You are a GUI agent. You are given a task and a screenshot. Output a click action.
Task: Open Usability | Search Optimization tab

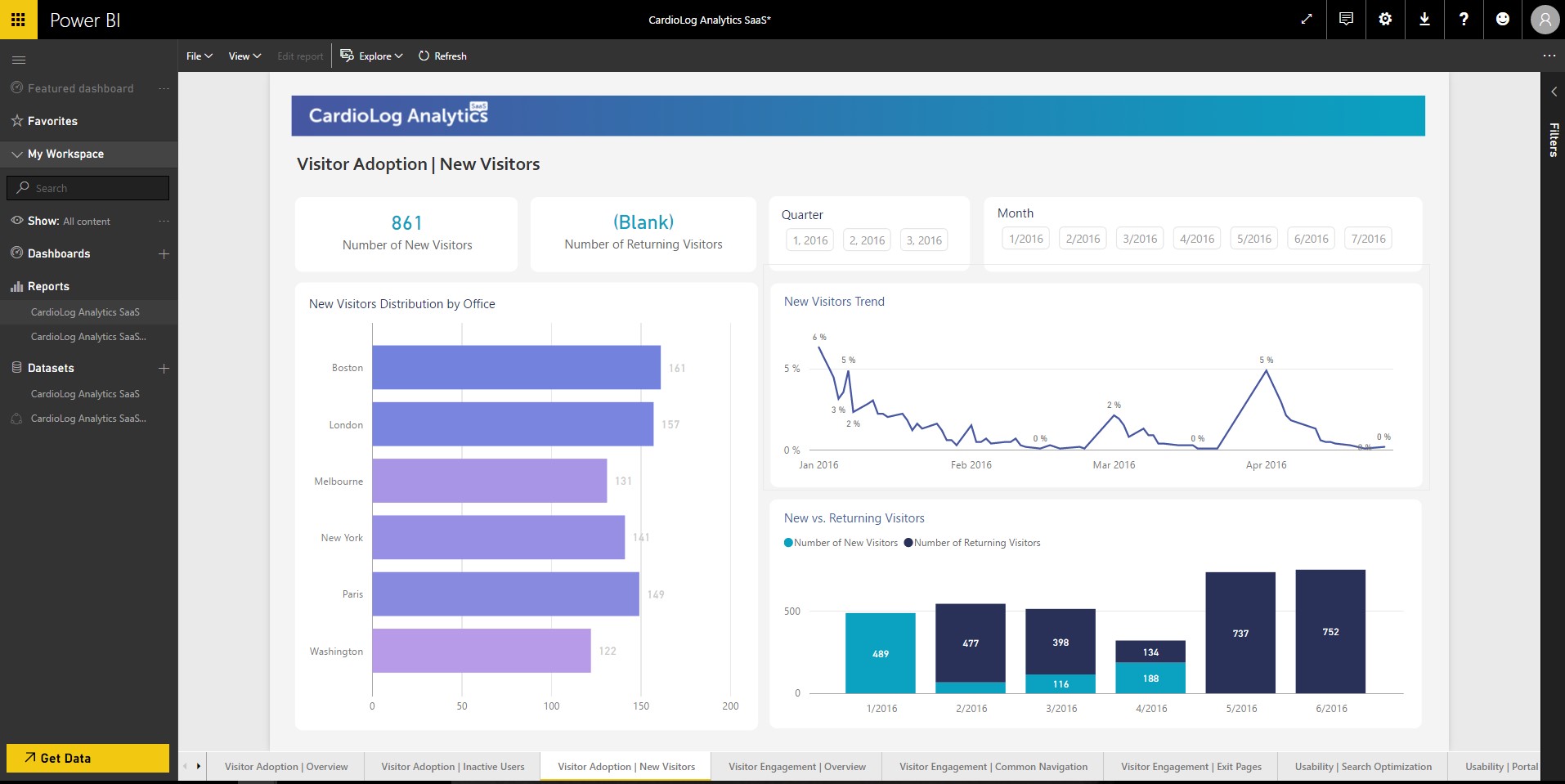pos(1363,767)
